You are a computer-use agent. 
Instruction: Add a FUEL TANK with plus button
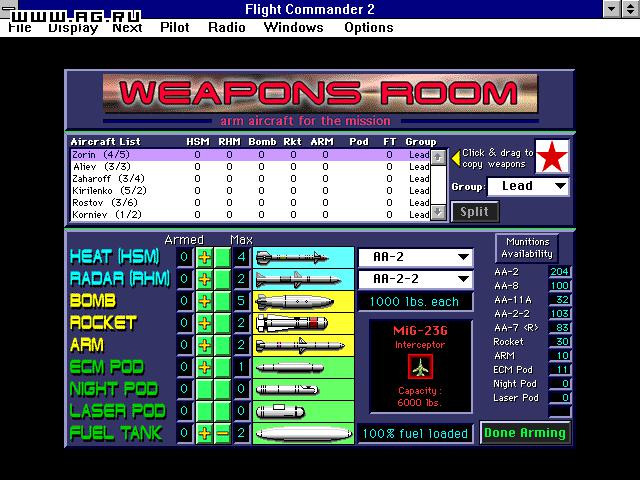pyautogui.click(x=204, y=433)
